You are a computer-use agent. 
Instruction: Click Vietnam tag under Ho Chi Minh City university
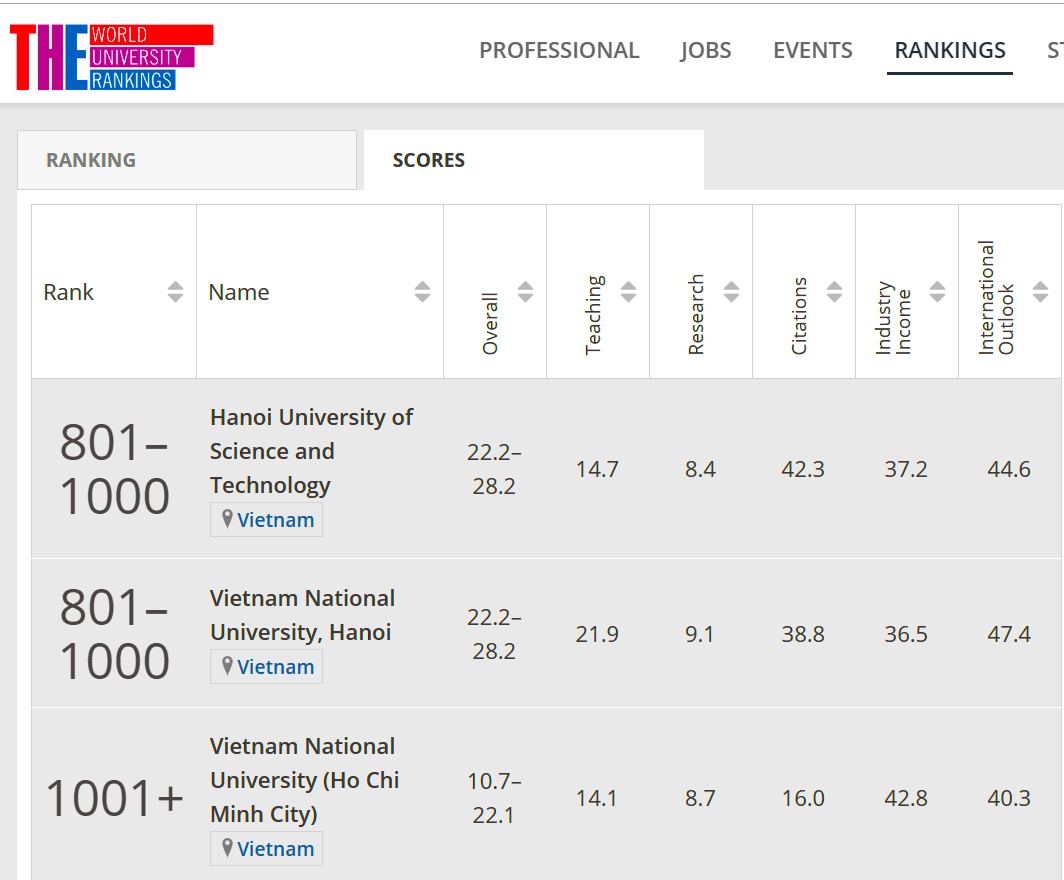tap(267, 849)
